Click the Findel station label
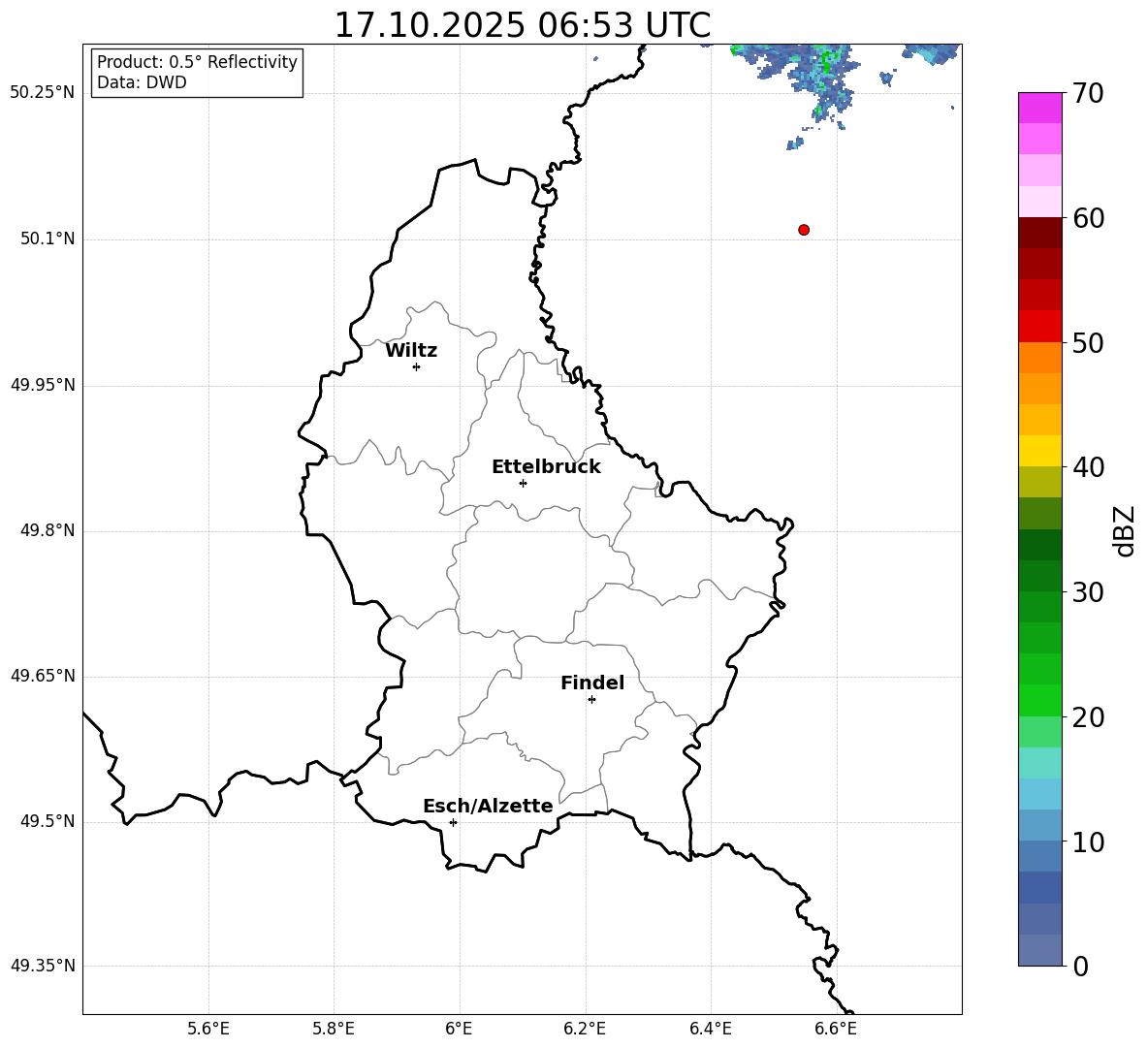The width and height of the screenshot is (1148, 1048). 592,683
